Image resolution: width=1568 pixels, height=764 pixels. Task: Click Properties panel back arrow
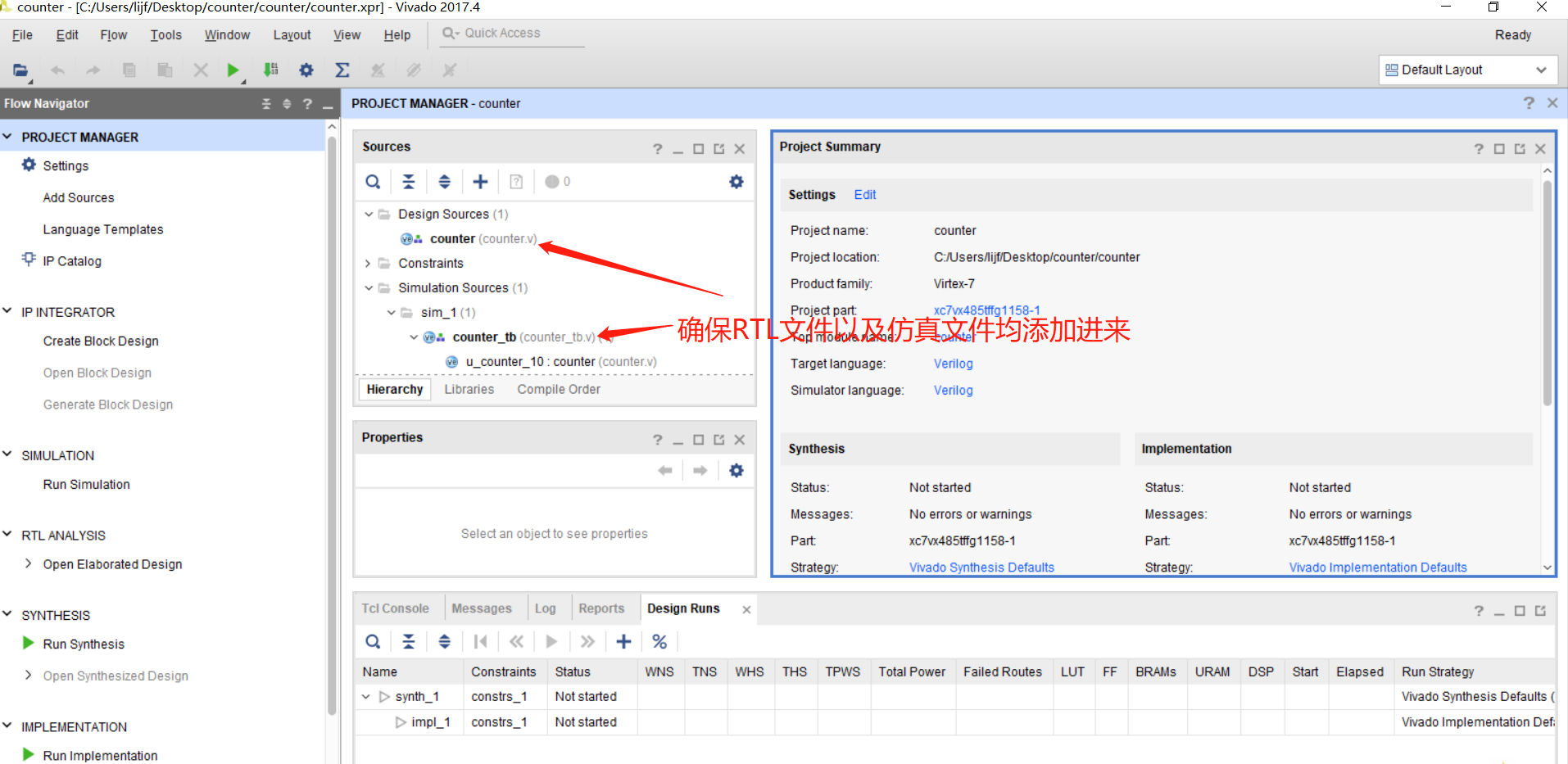(665, 471)
